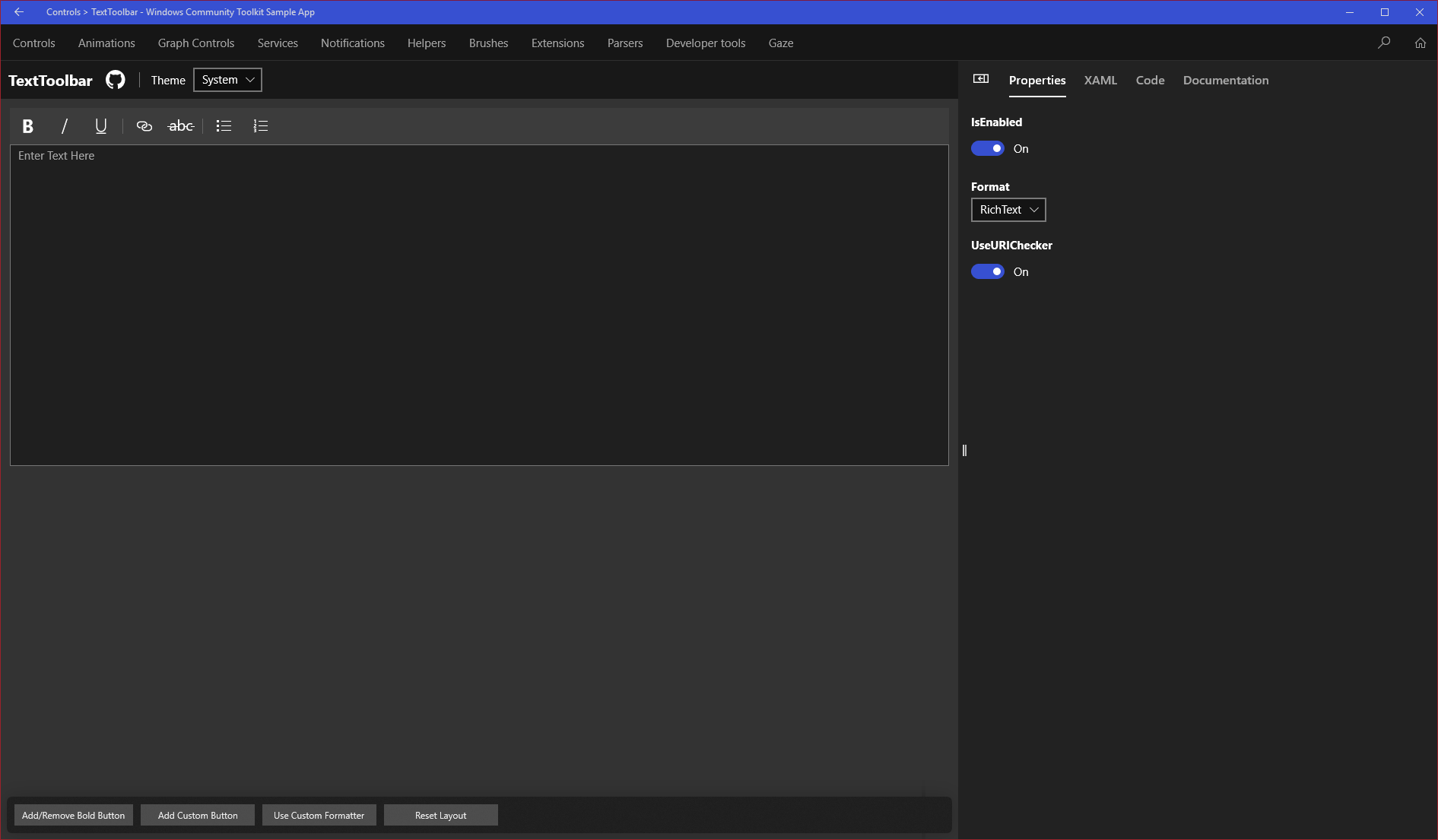Open search with the magnifier icon

(x=1384, y=43)
